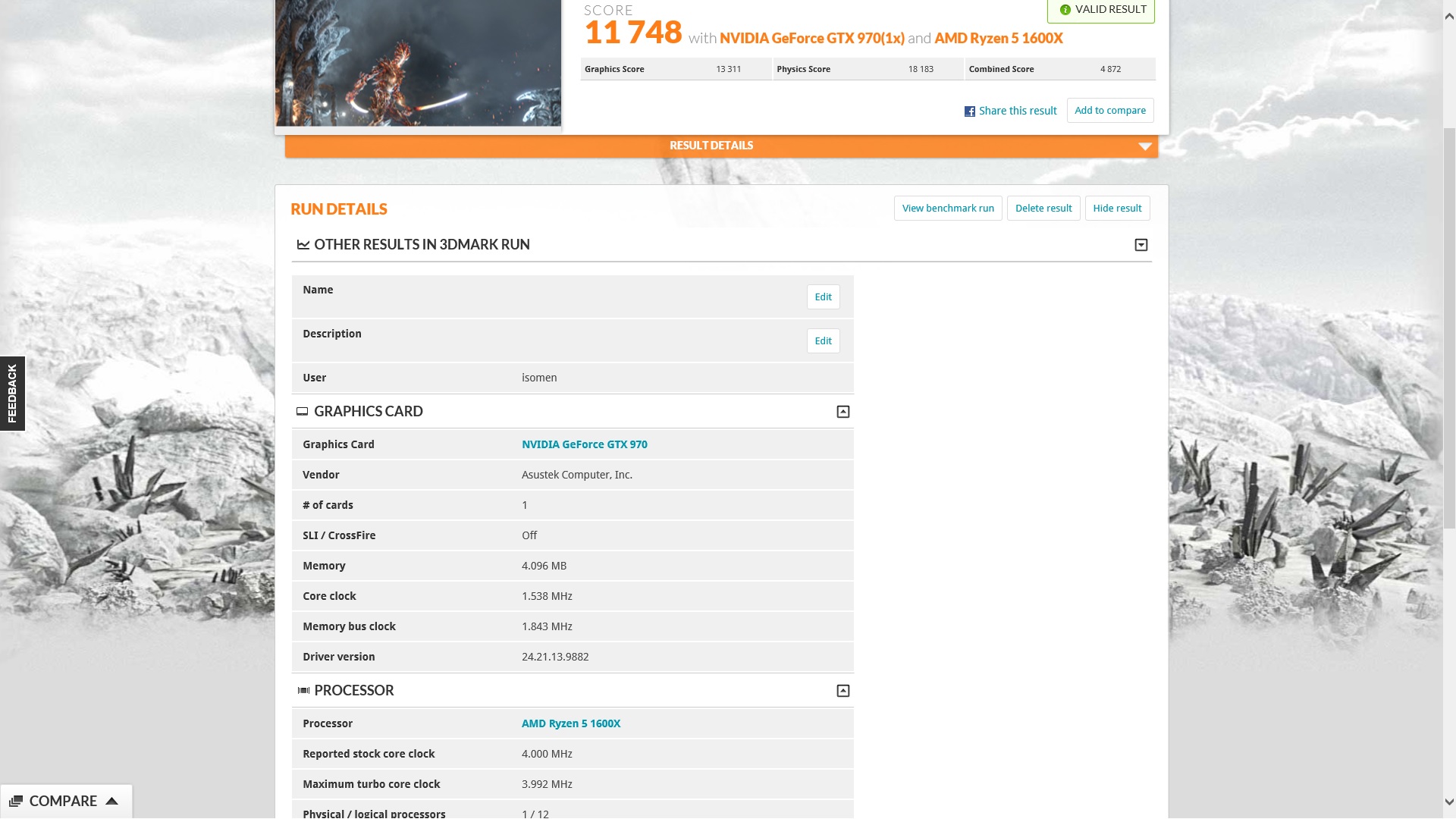Click memory value 4.096 MB

(x=544, y=566)
